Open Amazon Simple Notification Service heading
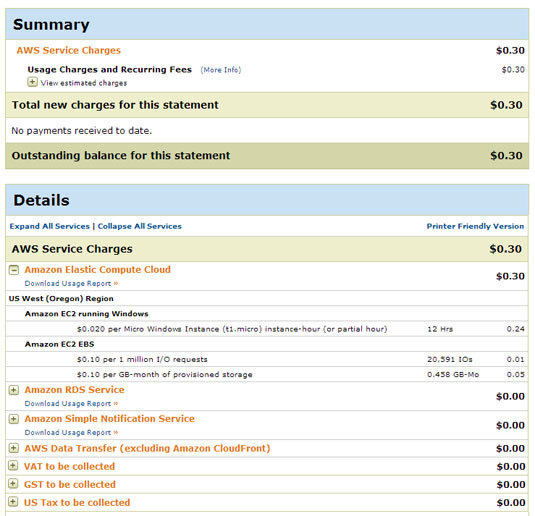Image resolution: width=535 pixels, height=516 pixels. click(x=110, y=419)
